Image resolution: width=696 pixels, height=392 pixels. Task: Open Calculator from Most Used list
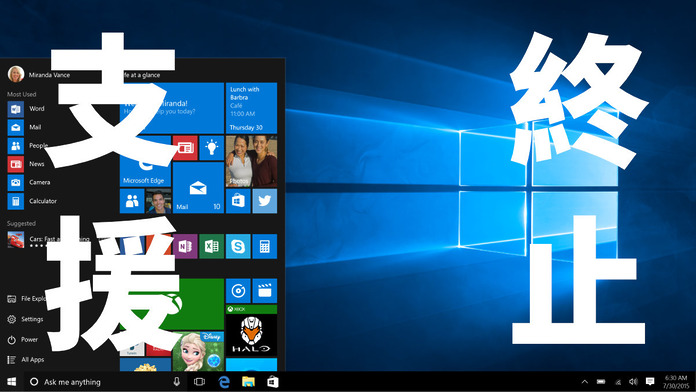point(32,201)
